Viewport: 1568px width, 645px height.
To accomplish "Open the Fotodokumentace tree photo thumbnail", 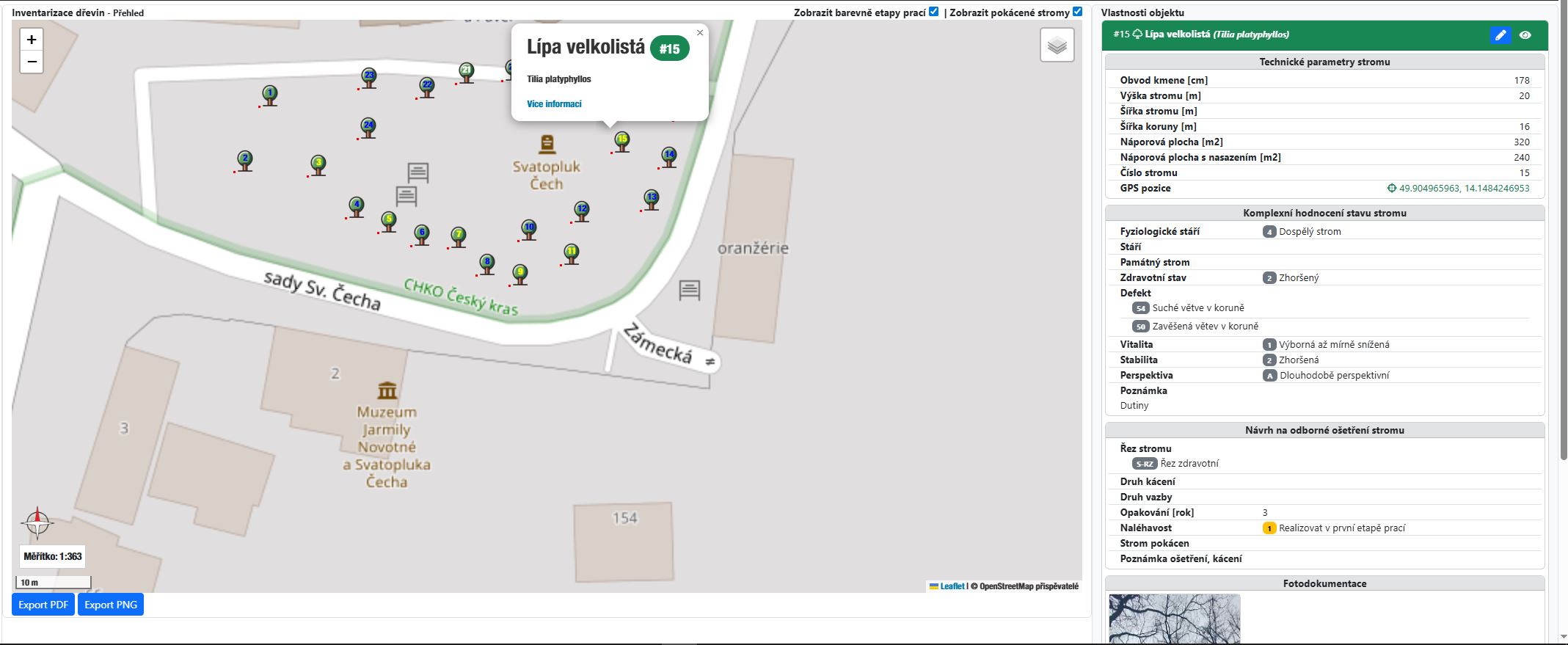I will 1174,619.
